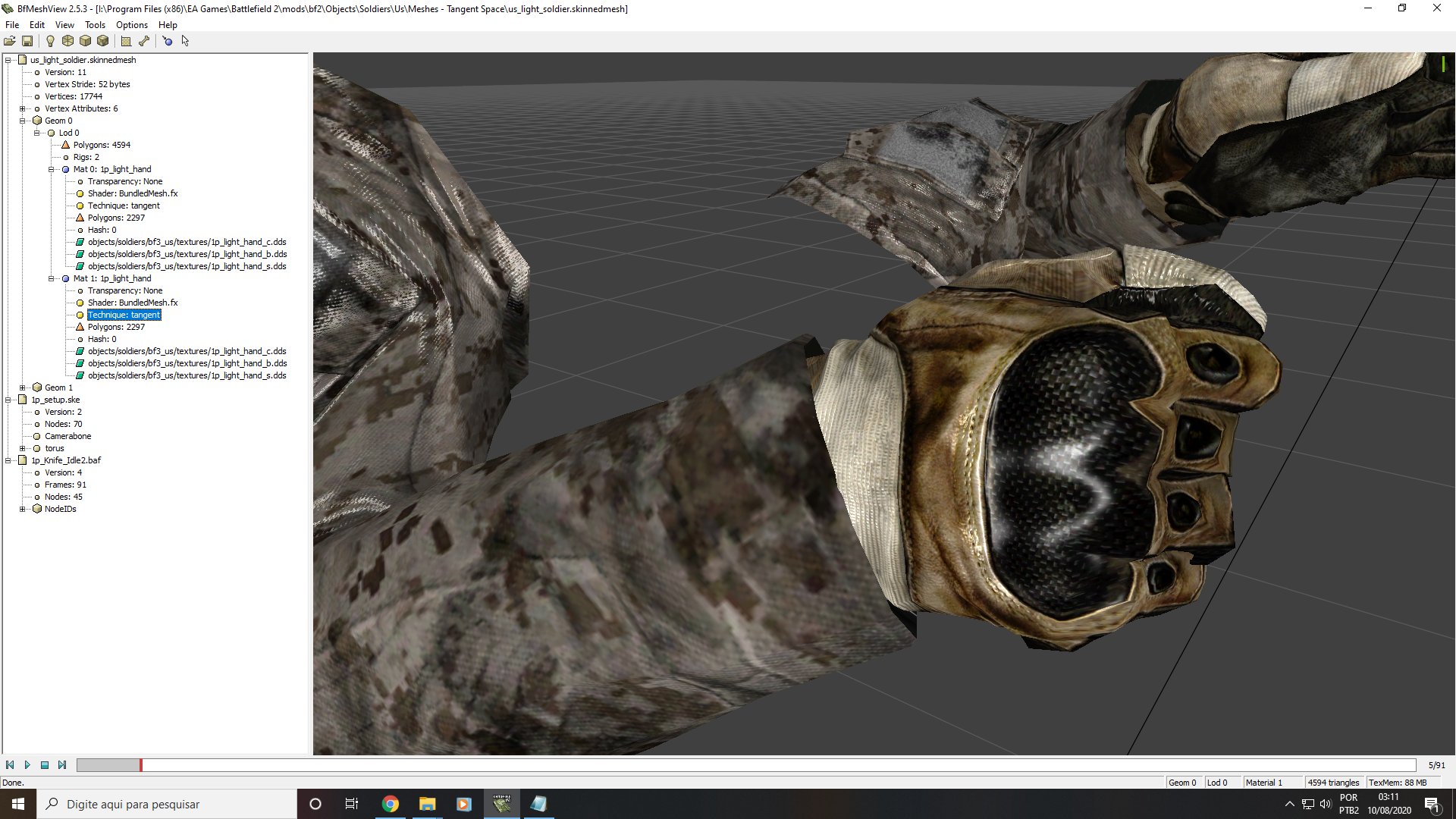
Task: Click the green texture icon of Mat 1 _s.dds
Action: [80, 375]
